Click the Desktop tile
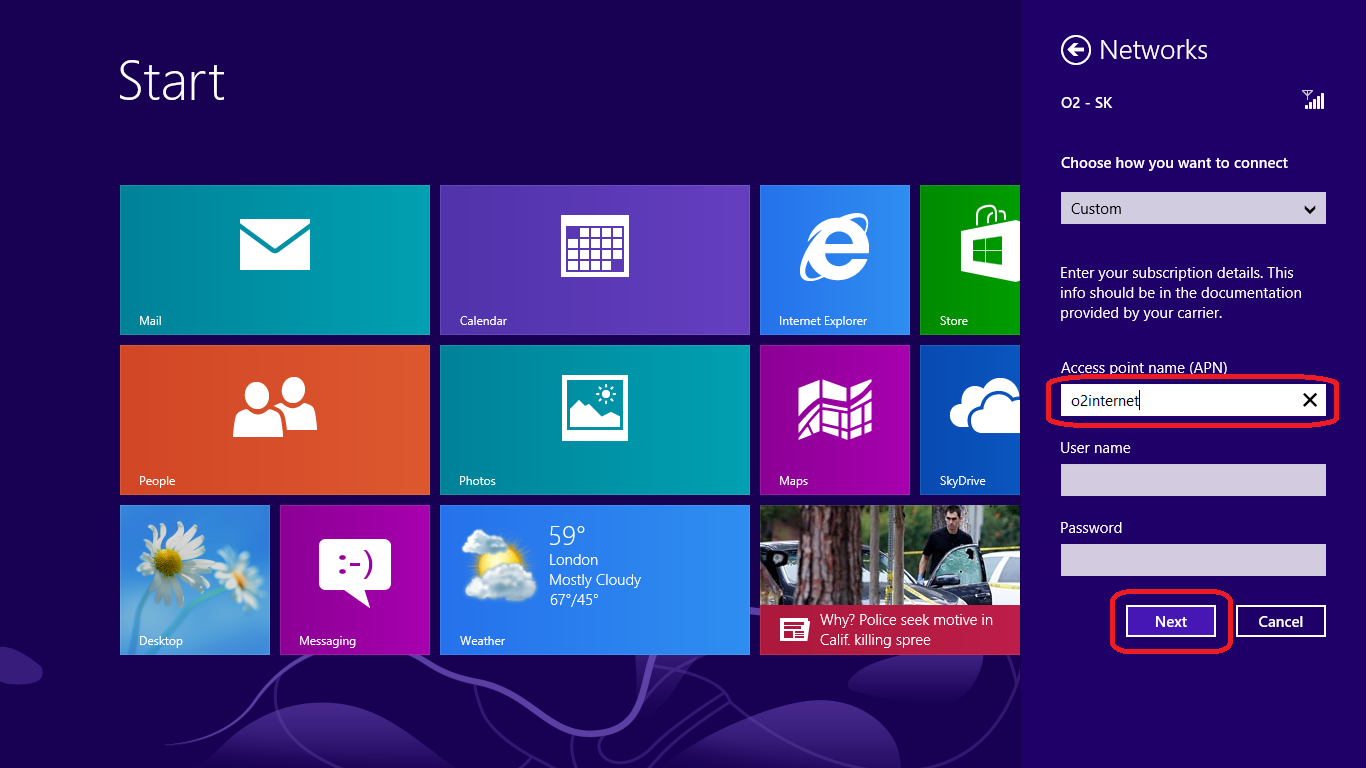The width and height of the screenshot is (1366, 768). (194, 579)
